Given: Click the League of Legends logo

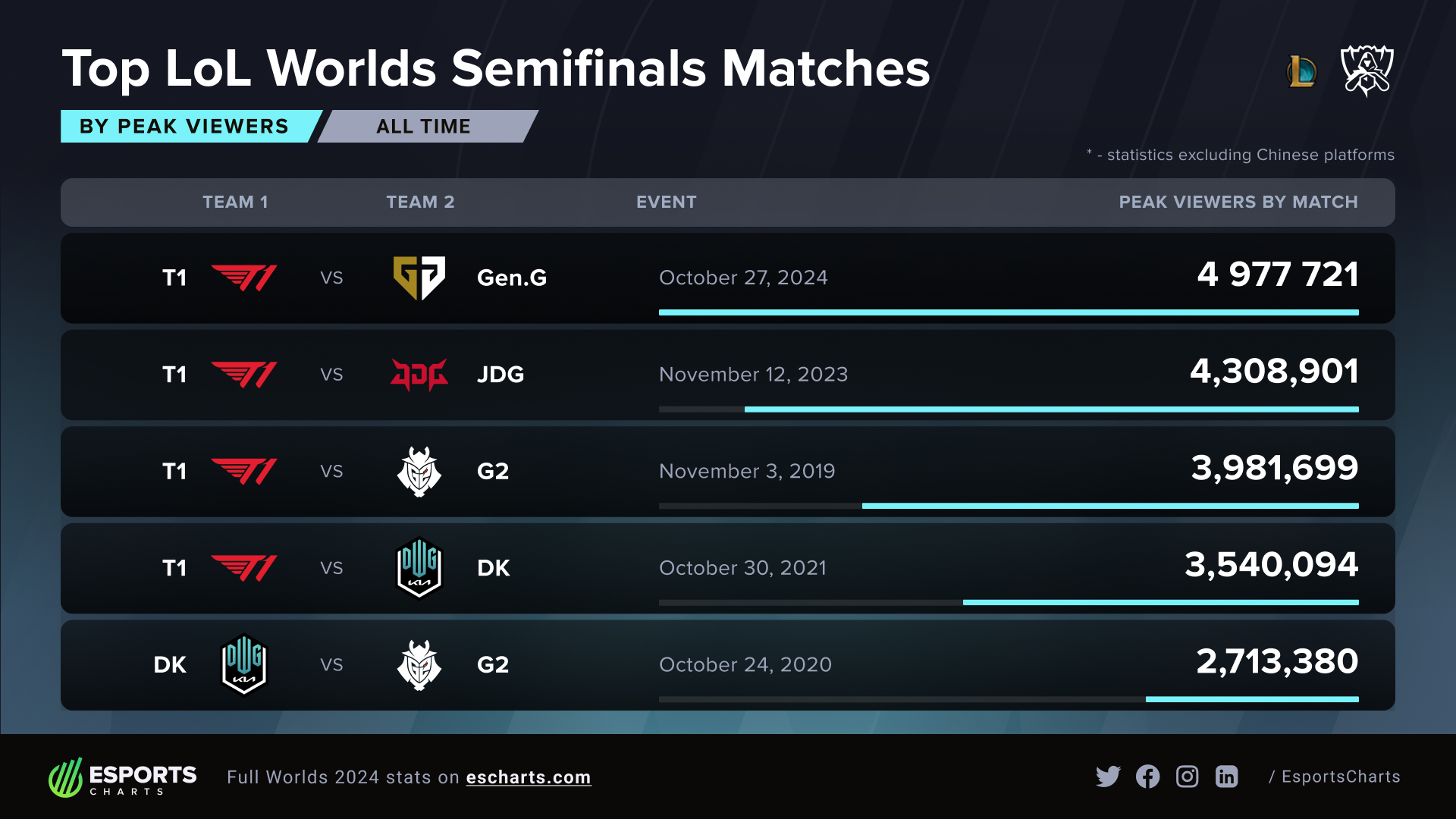Looking at the screenshot, I should coord(1302,72).
